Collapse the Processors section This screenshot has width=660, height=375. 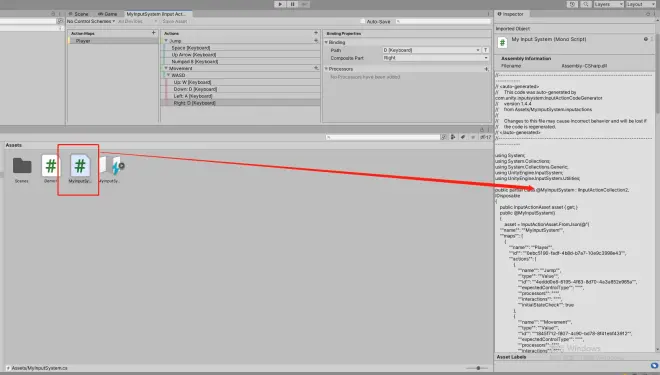[x=326, y=69]
